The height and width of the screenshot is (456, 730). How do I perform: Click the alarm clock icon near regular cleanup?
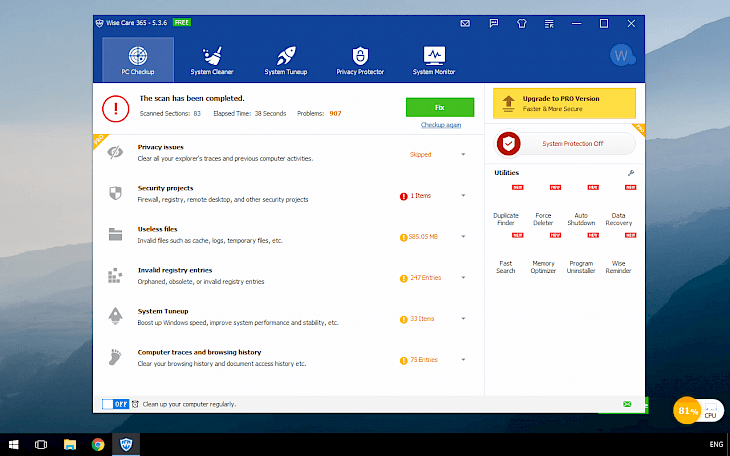tap(135, 404)
